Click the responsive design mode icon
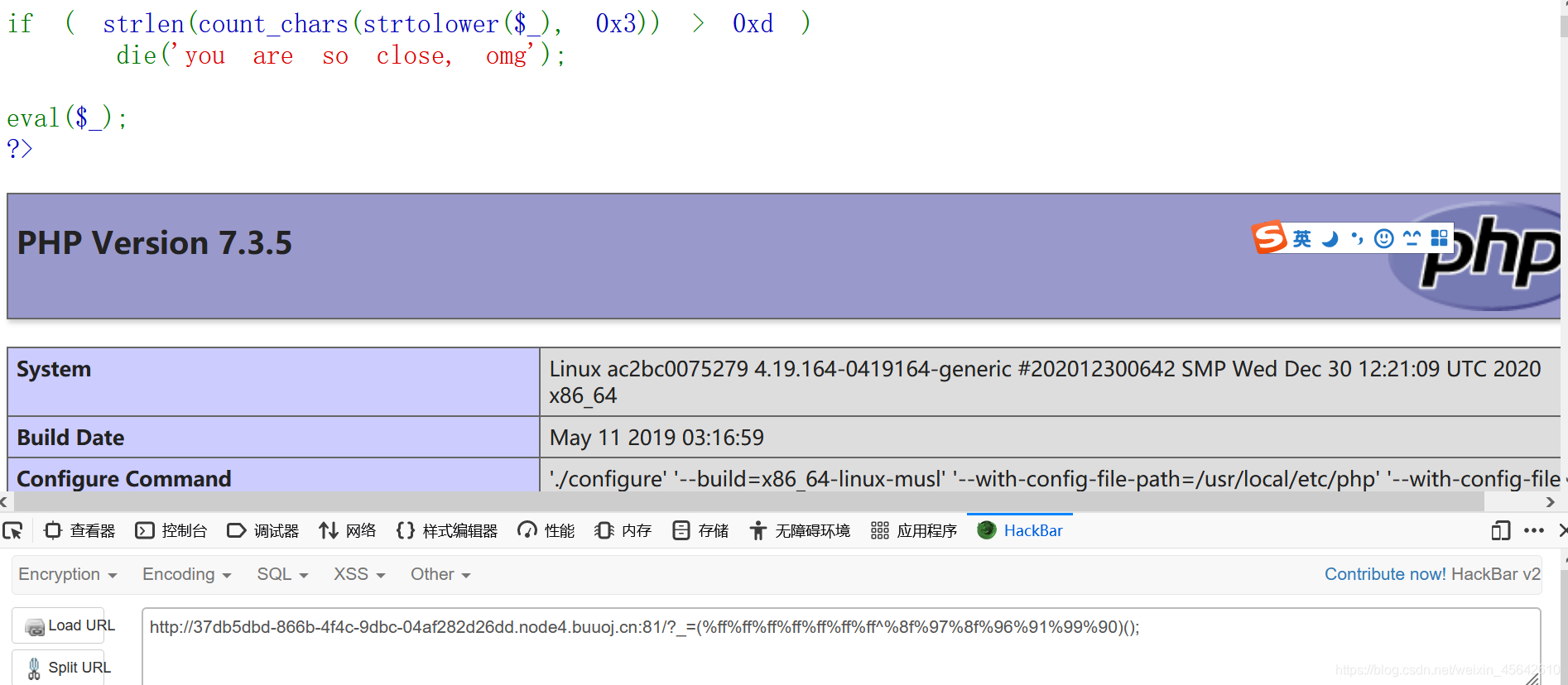The width and height of the screenshot is (1568, 685). tap(1500, 530)
